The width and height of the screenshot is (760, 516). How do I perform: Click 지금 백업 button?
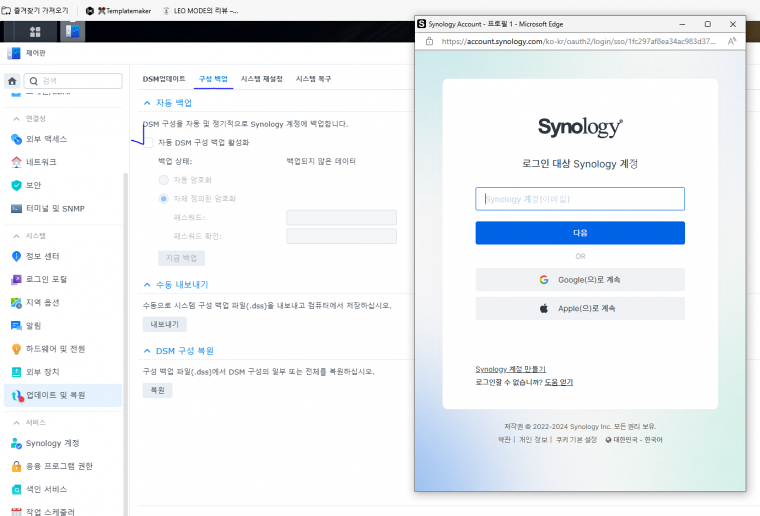181,258
